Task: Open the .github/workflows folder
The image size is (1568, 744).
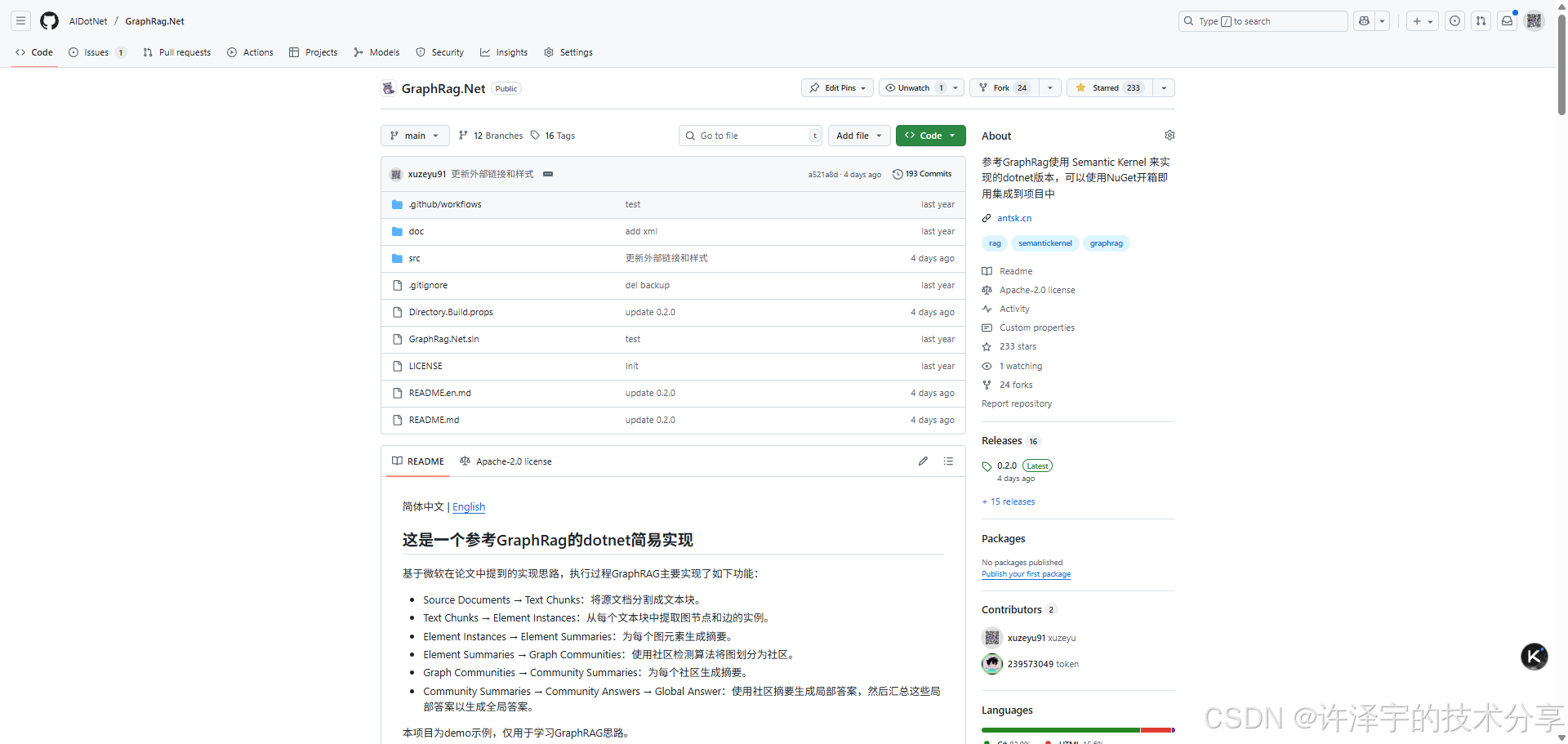Action: [445, 205]
